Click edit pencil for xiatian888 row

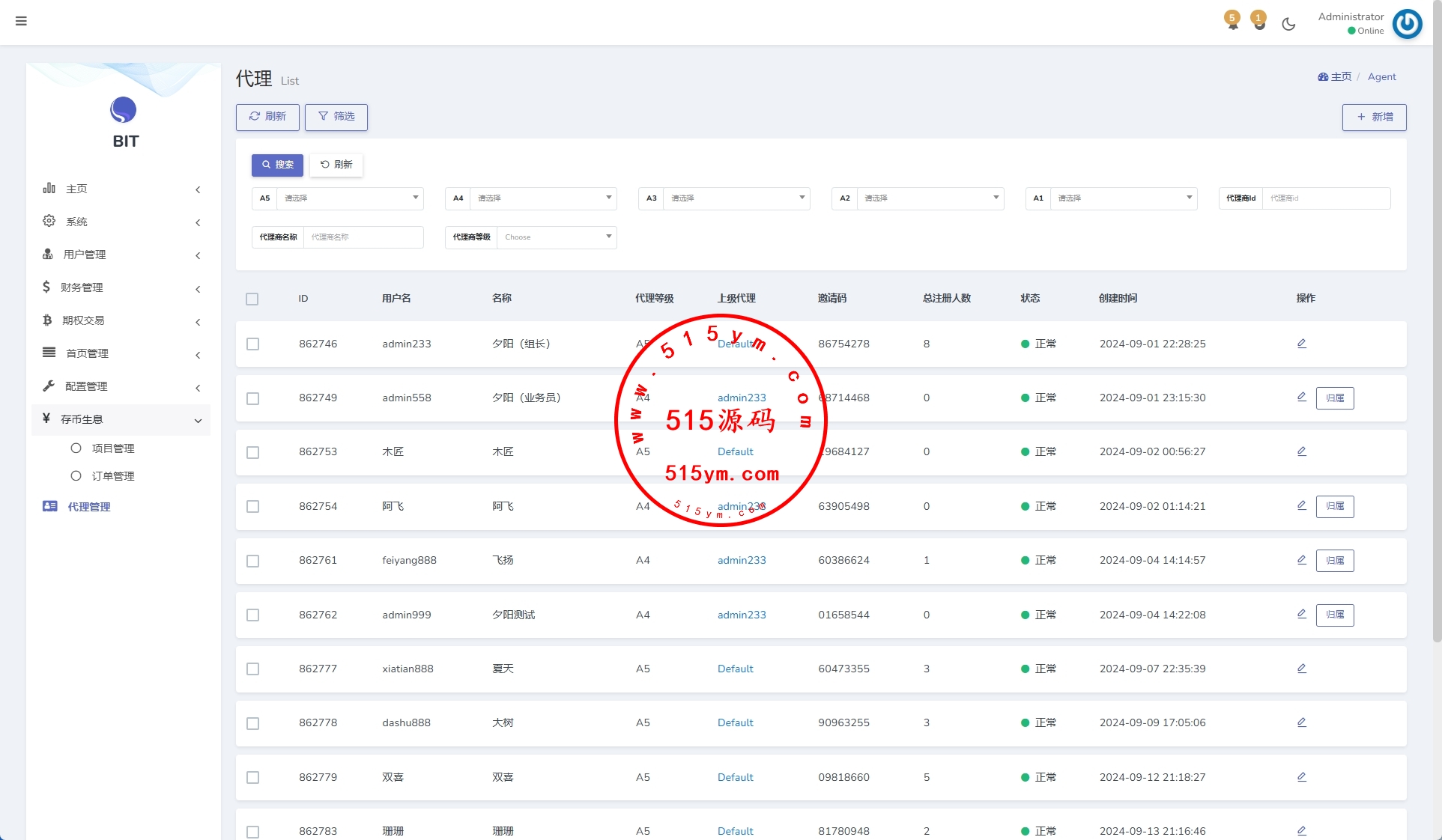point(1301,669)
